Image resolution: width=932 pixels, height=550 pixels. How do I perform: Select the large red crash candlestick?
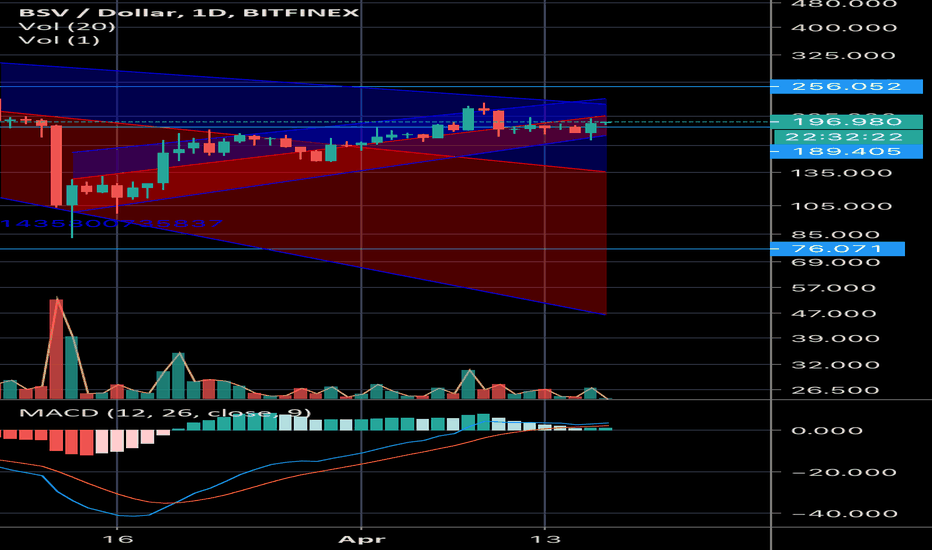tap(56, 166)
